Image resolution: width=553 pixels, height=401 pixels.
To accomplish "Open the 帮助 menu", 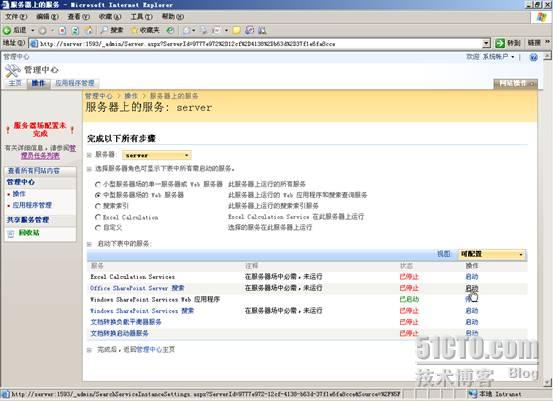I will click(172, 17).
